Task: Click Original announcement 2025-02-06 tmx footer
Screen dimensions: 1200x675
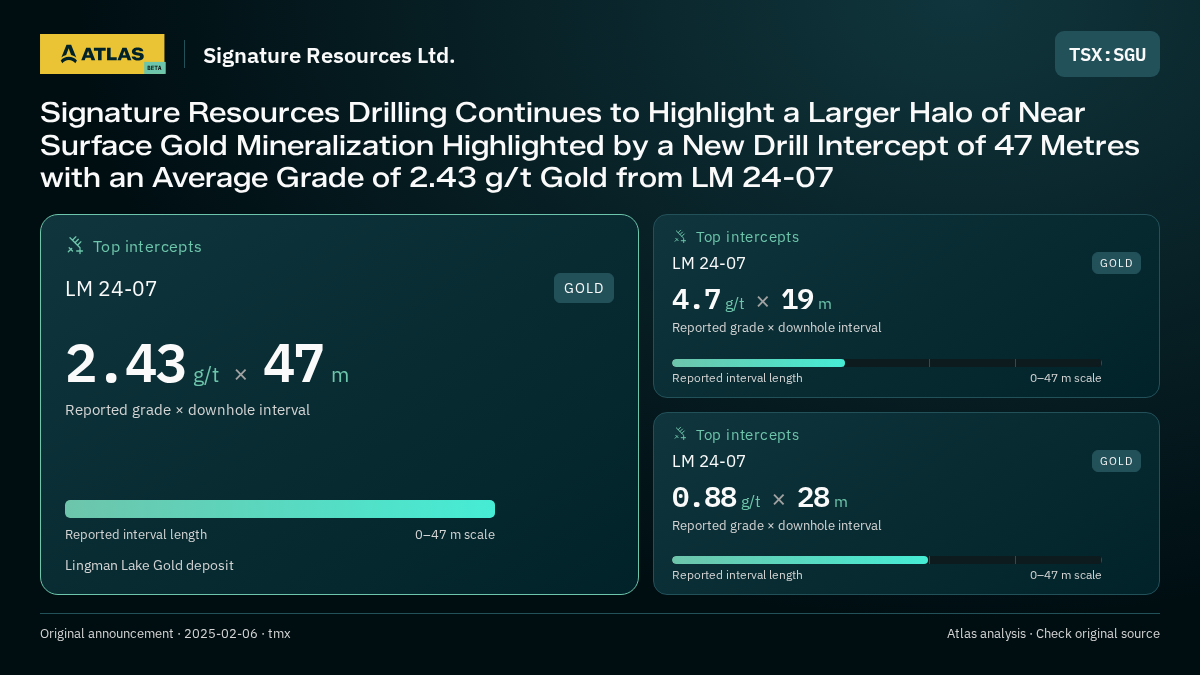Action: click(165, 633)
